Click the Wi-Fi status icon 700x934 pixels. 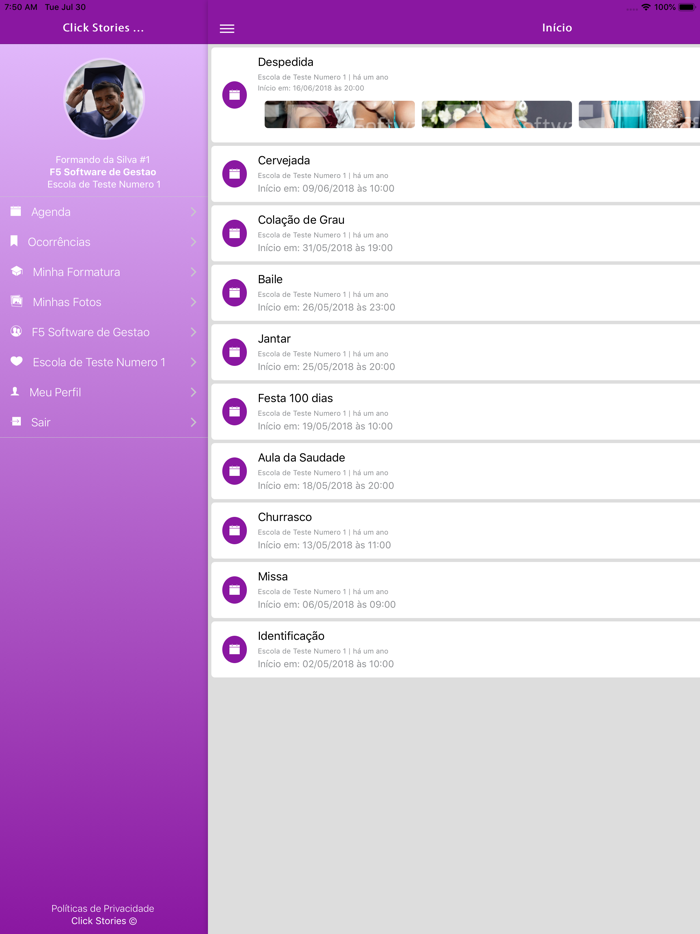tap(646, 7)
